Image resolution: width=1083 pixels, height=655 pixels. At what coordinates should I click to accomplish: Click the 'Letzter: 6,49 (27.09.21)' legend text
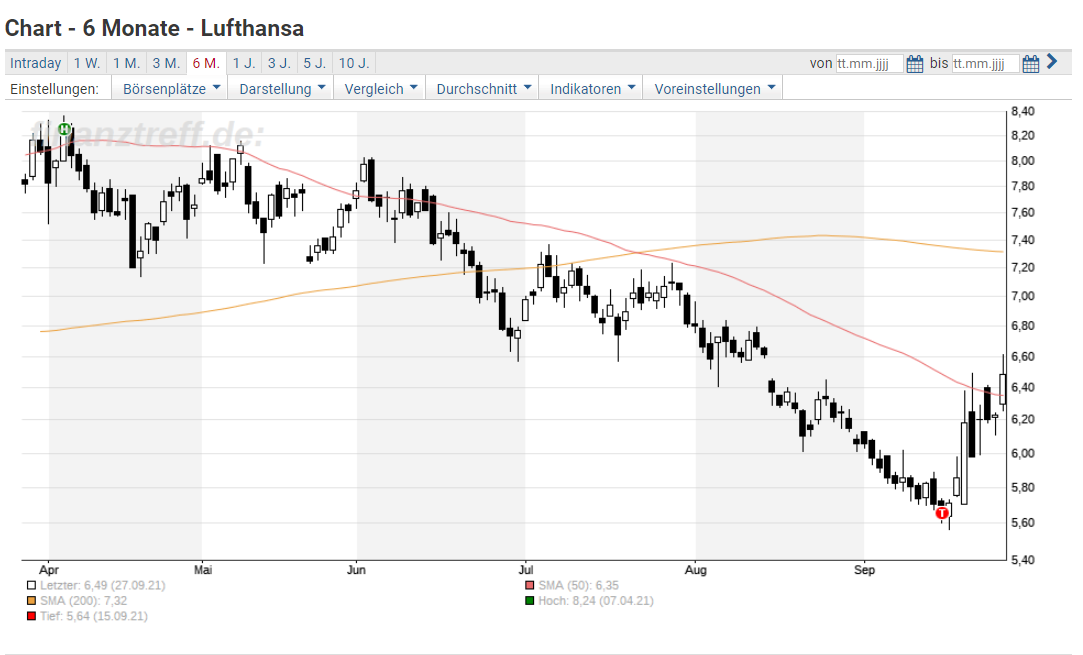[103, 585]
